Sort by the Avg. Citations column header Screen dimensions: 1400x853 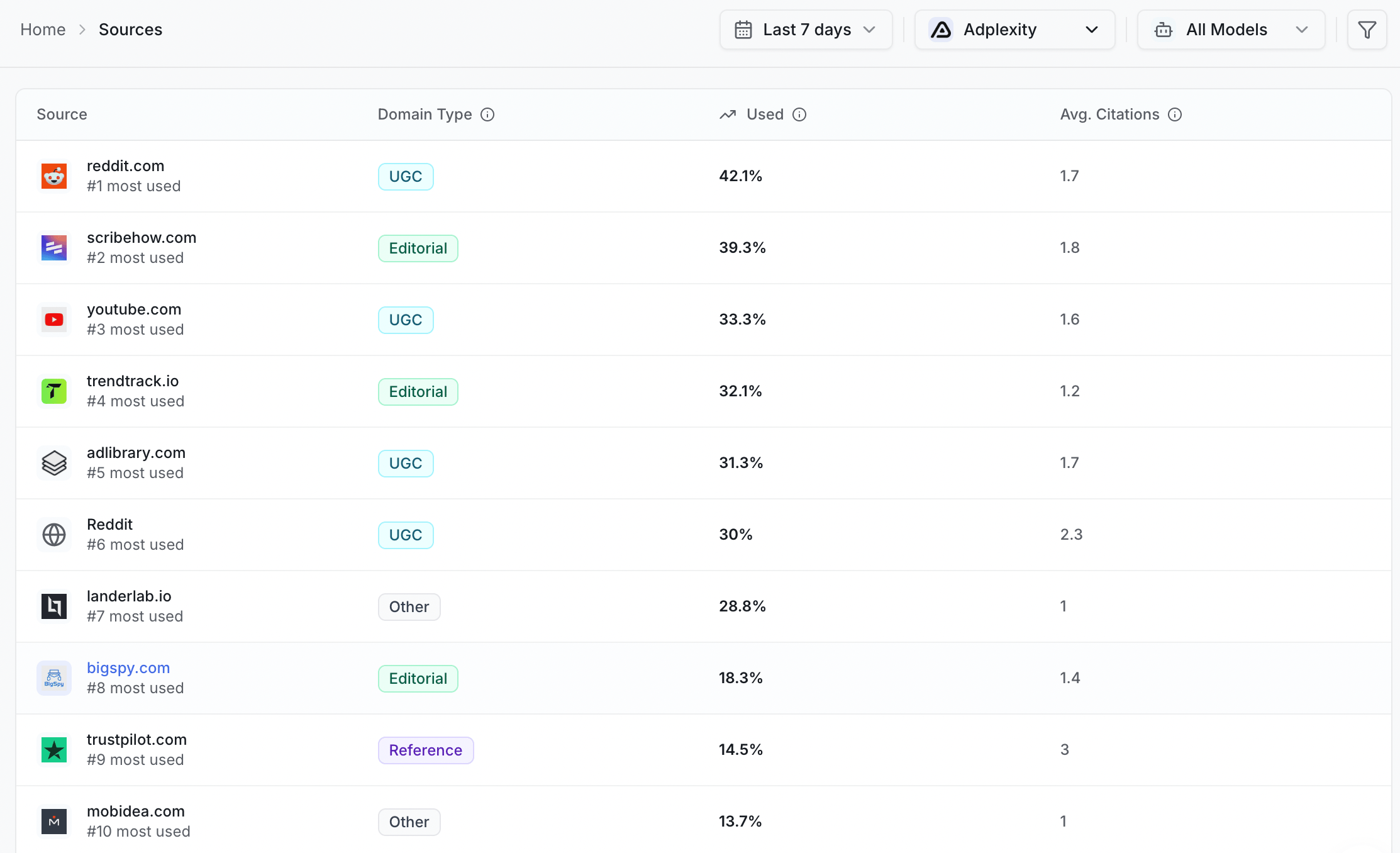(x=1109, y=114)
